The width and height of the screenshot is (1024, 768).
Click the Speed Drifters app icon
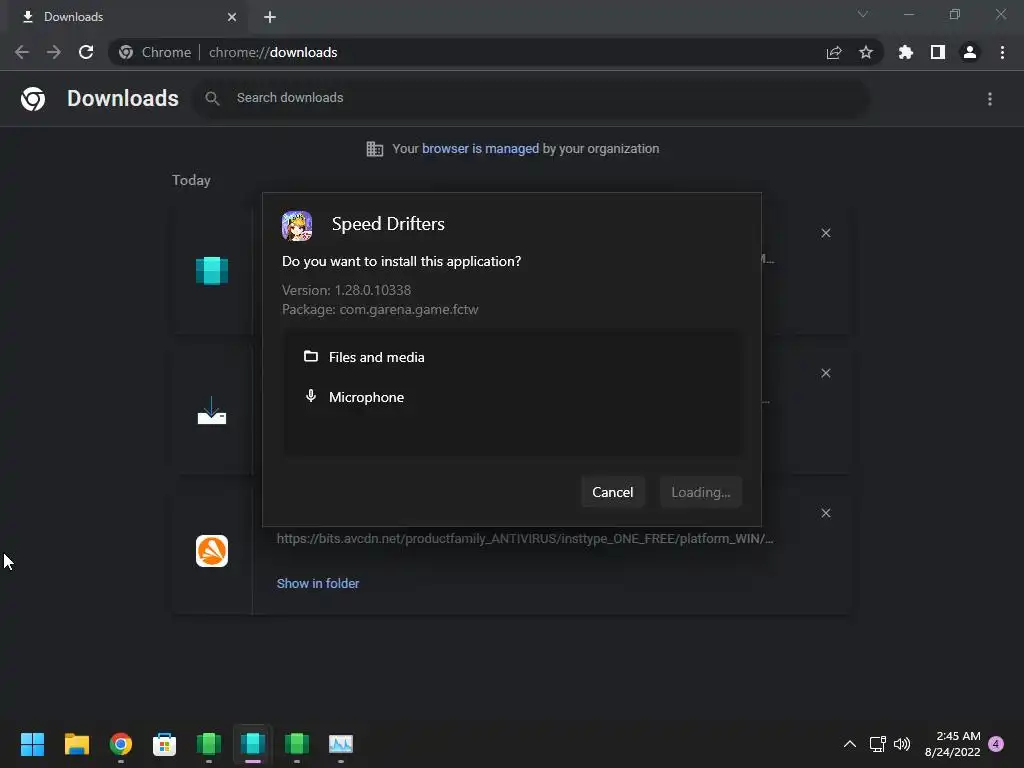[x=297, y=225]
